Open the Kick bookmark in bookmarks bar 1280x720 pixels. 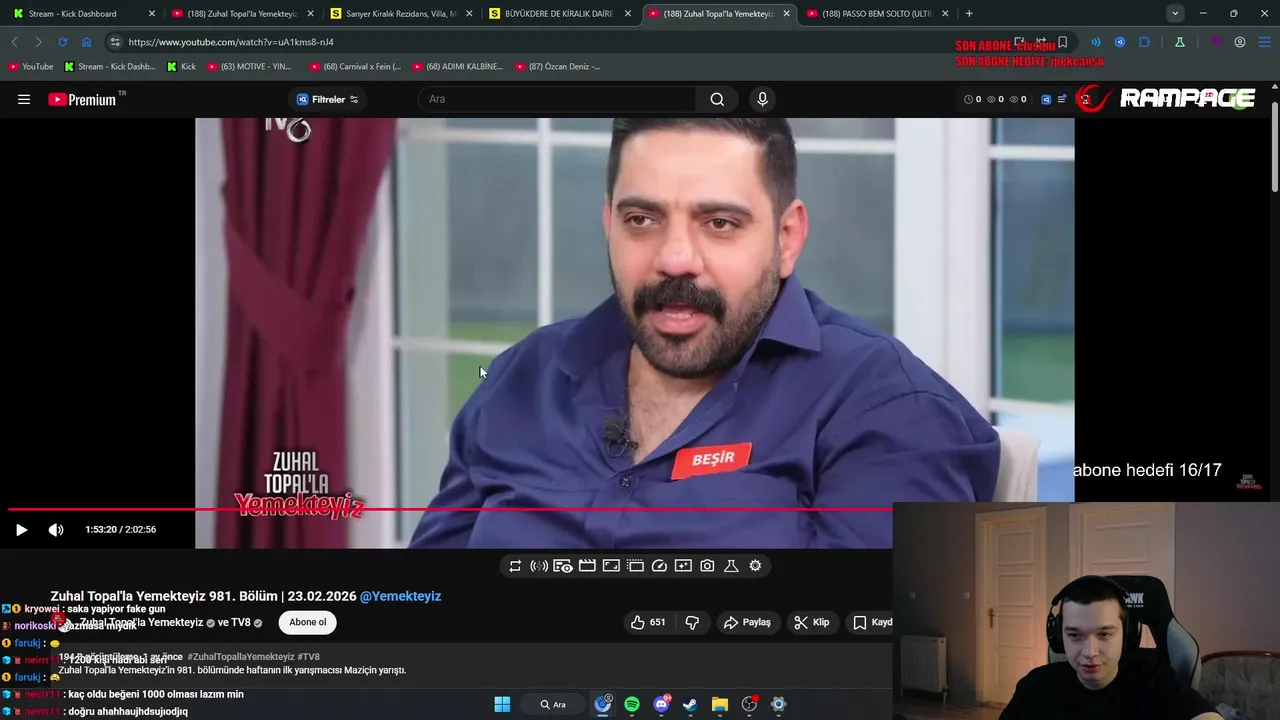pyautogui.click(x=181, y=66)
